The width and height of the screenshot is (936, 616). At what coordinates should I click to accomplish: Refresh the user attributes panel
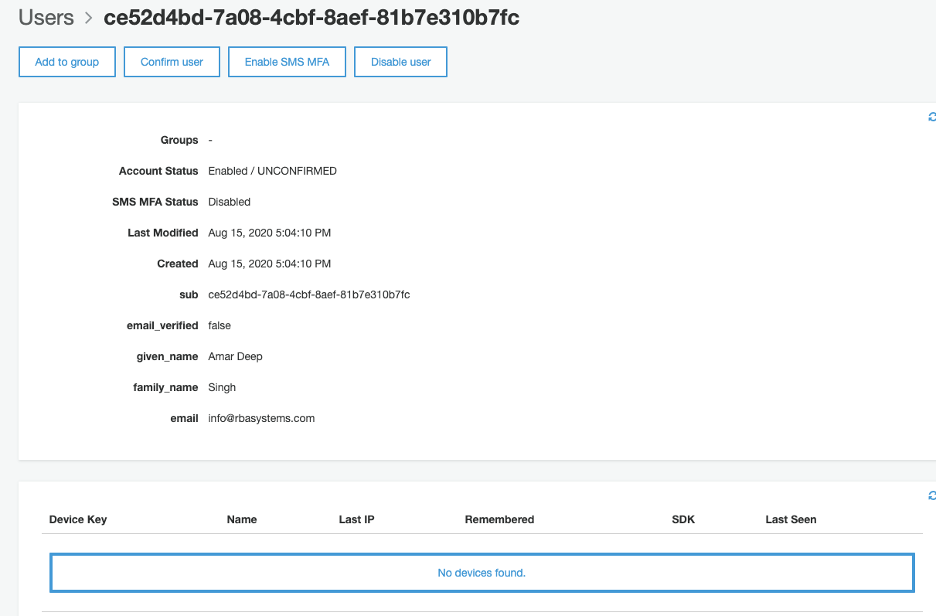(931, 116)
